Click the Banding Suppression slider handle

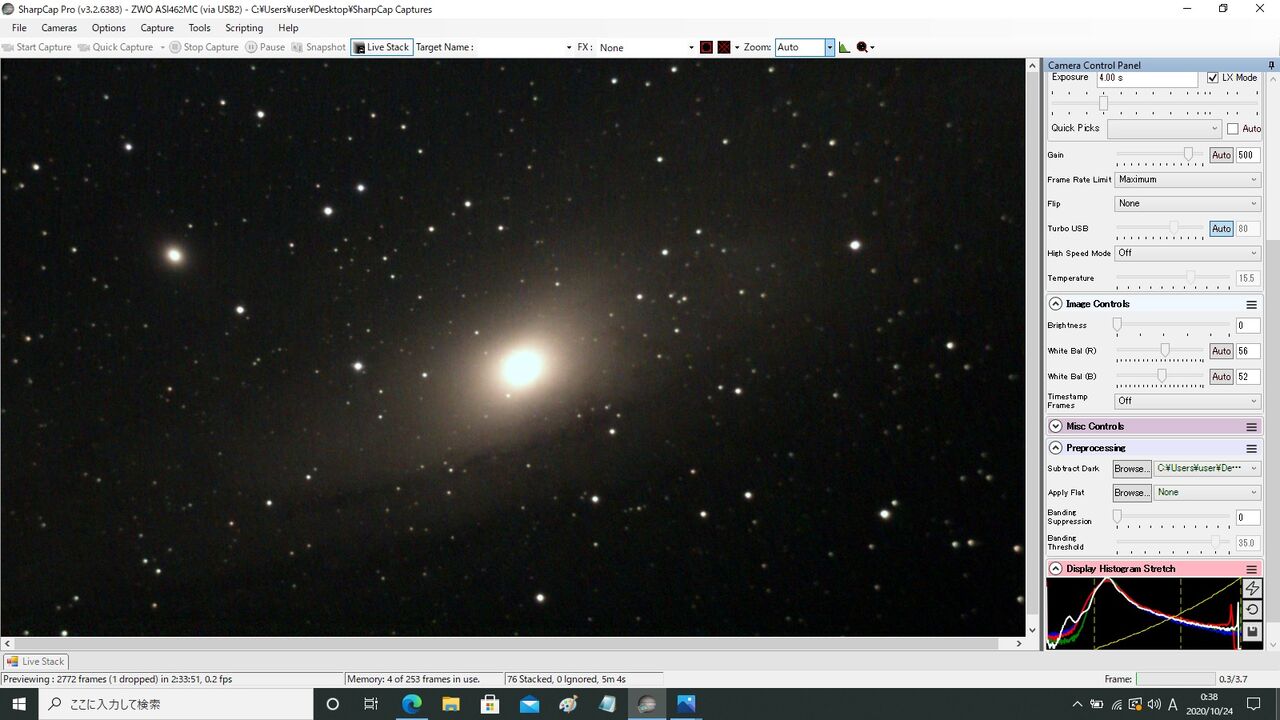click(x=1117, y=517)
